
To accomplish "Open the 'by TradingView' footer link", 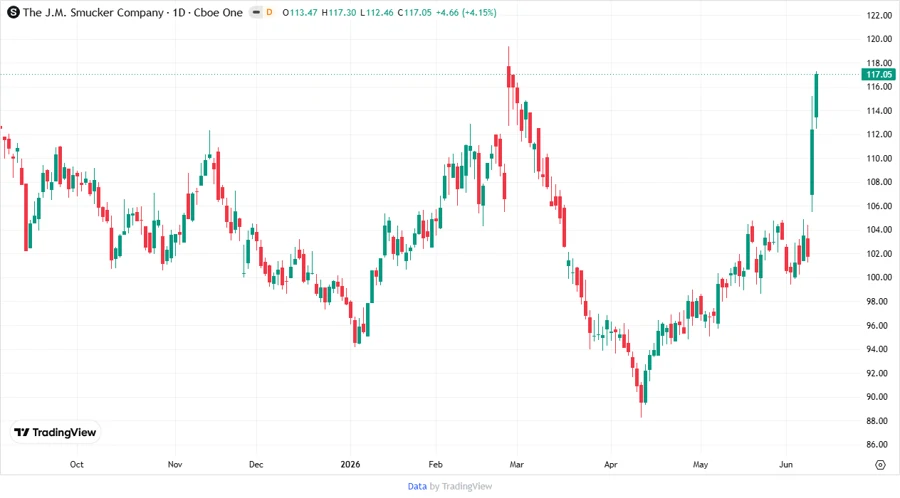I will click(x=461, y=487).
